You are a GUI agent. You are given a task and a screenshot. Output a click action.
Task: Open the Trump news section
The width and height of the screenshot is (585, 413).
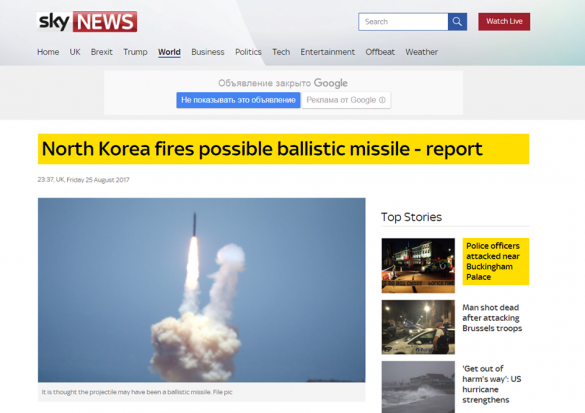coord(135,52)
